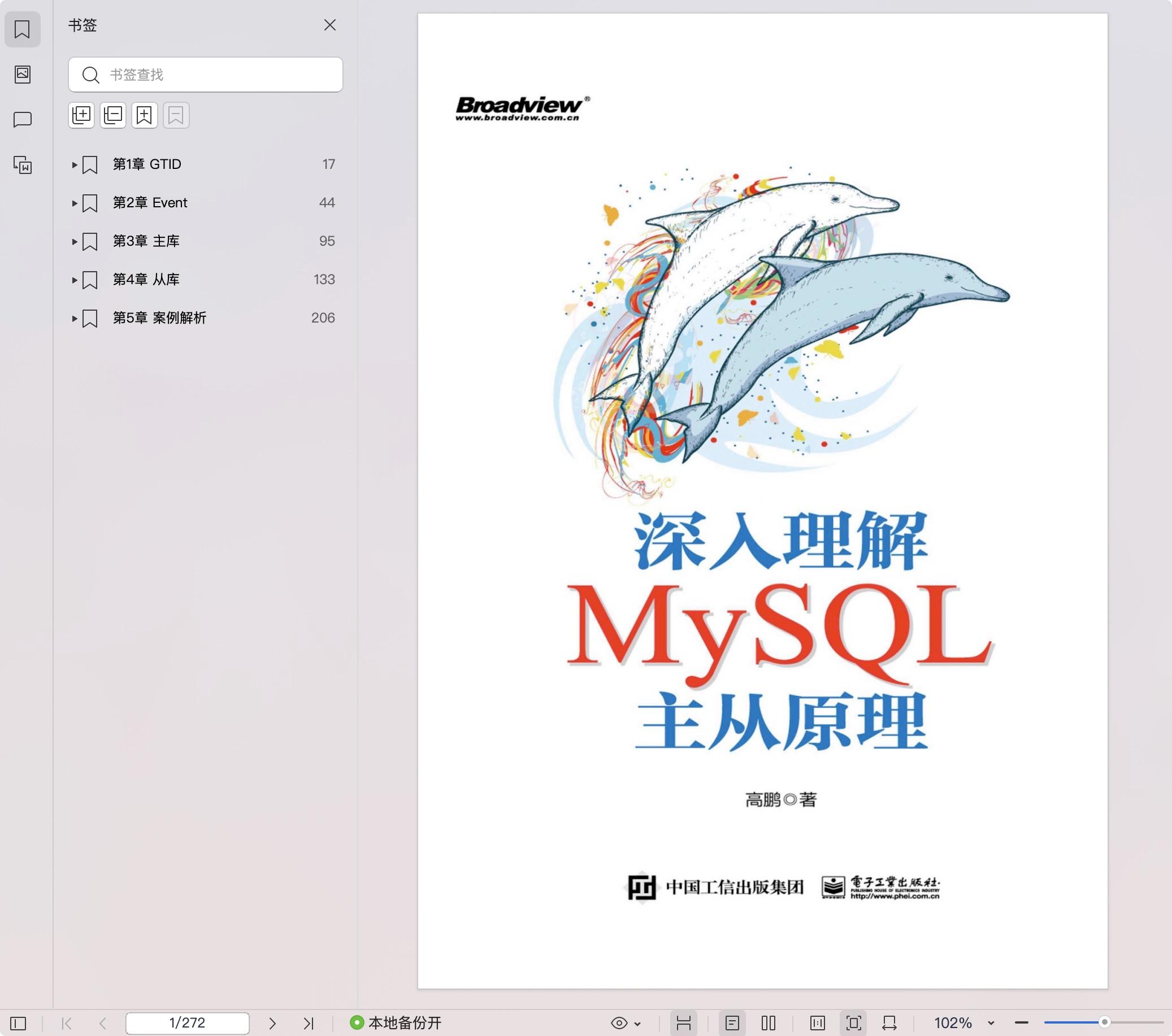Jump to 第5章 案例解析 bookmark

(159, 318)
